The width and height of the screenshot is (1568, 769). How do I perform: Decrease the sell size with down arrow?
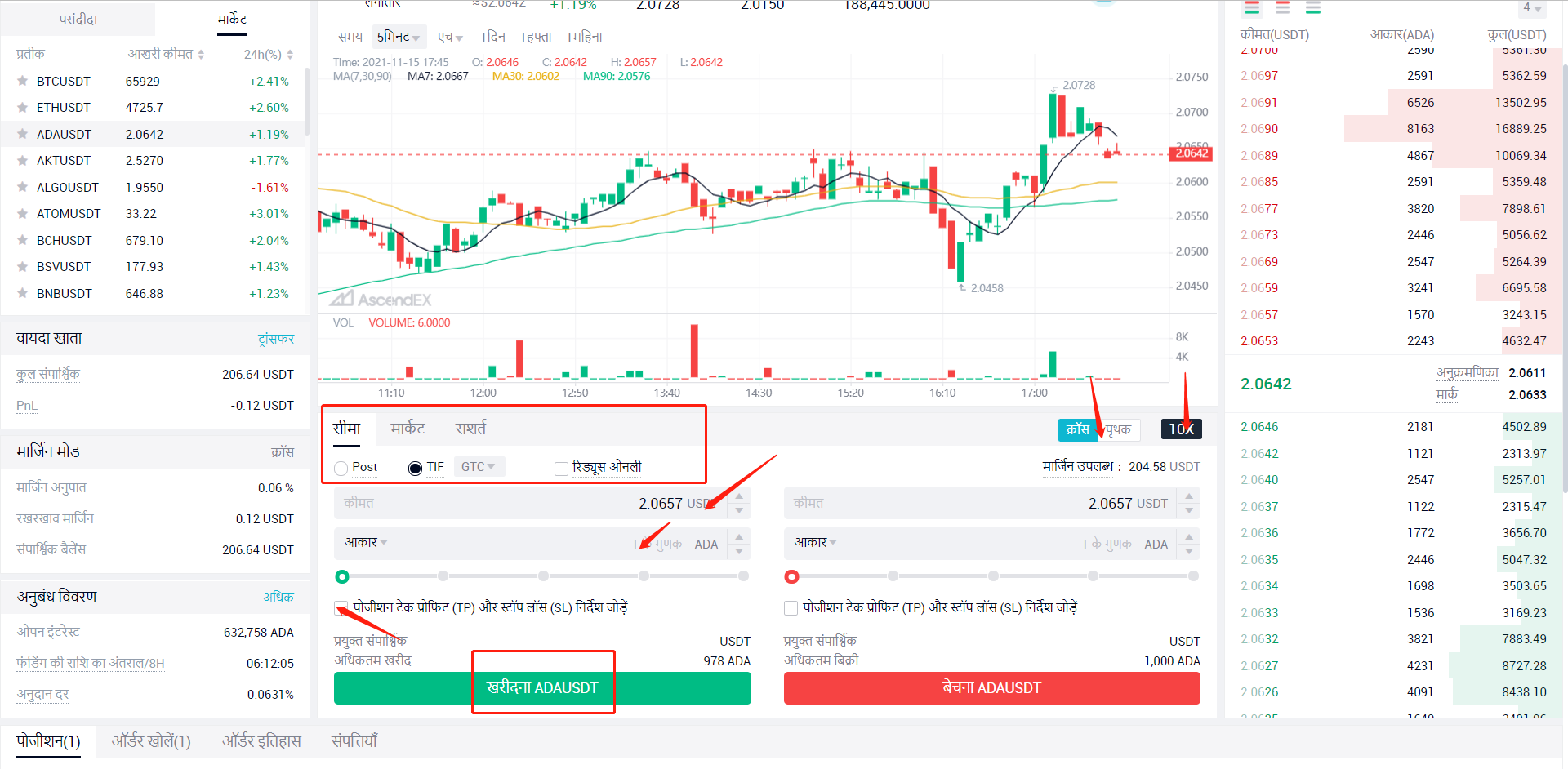1189,551
